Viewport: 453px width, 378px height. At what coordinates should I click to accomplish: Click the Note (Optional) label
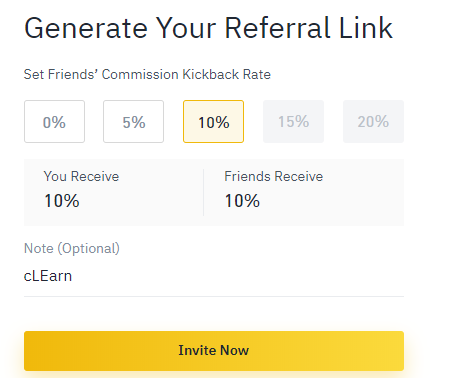coord(72,248)
